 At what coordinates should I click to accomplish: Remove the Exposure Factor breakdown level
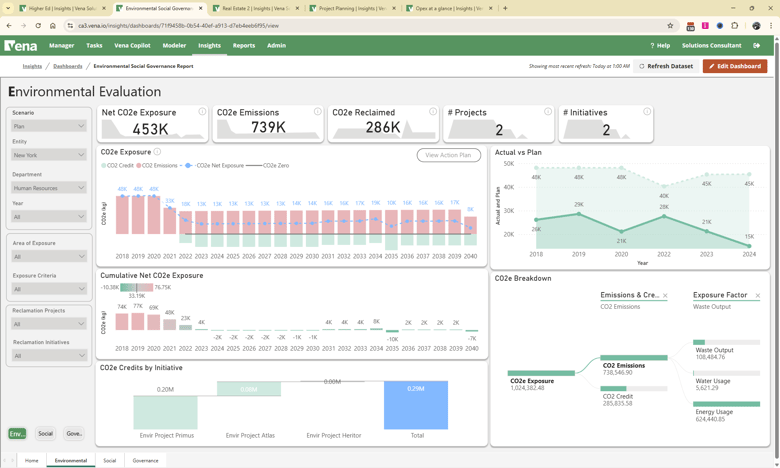757,296
